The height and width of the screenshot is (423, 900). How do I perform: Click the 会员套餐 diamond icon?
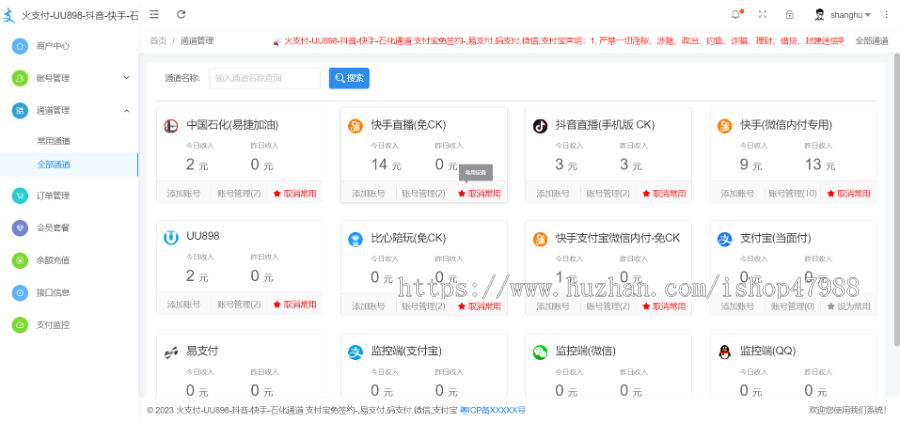click(x=20, y=228)
